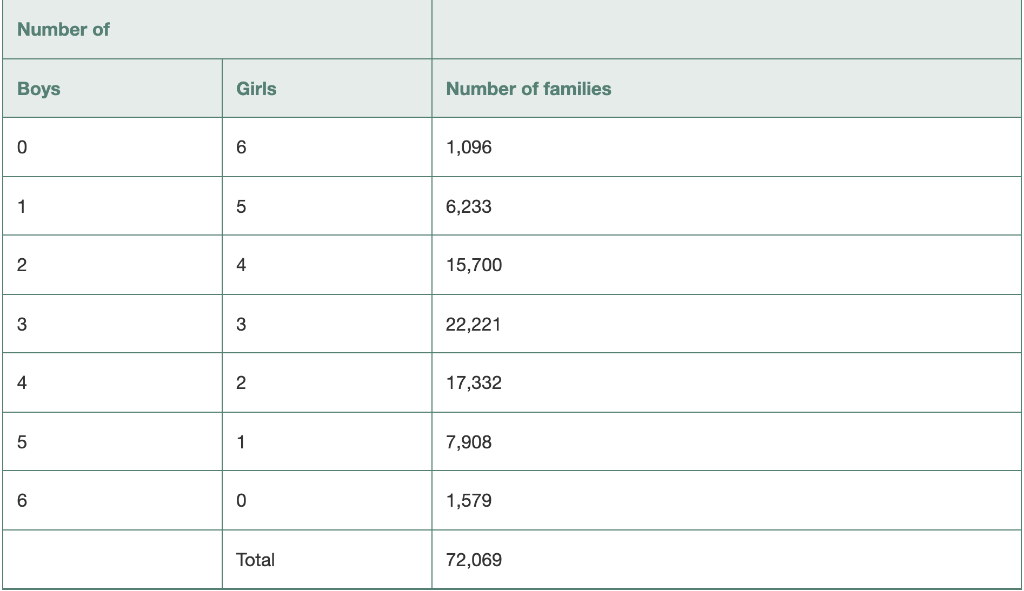This screenshot has height=591, width=1024.
Task: Click the 15,700 value cell
Action: pyautogui.click(x=726, y=264)
